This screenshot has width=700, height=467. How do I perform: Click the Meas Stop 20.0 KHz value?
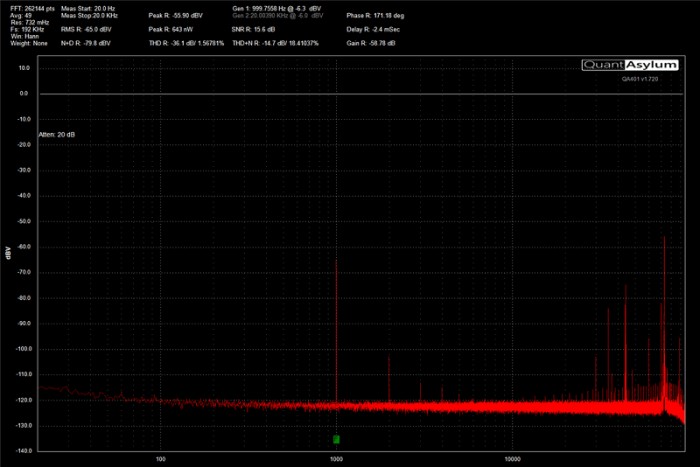coord(89,16)
